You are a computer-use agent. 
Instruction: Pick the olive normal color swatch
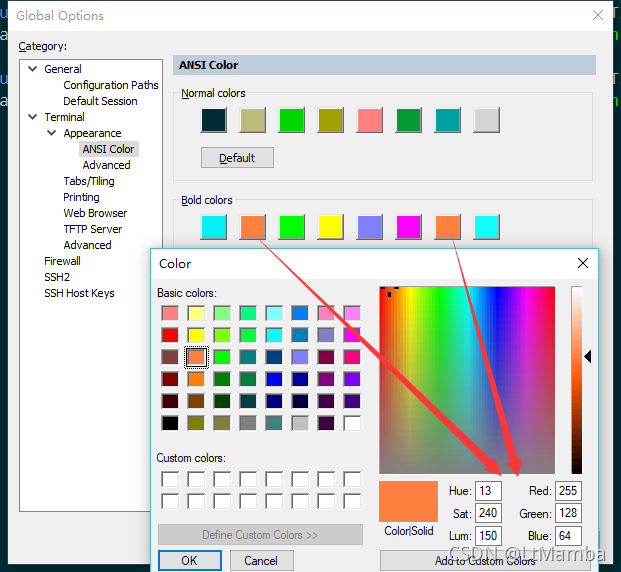(x=330, y=120)
